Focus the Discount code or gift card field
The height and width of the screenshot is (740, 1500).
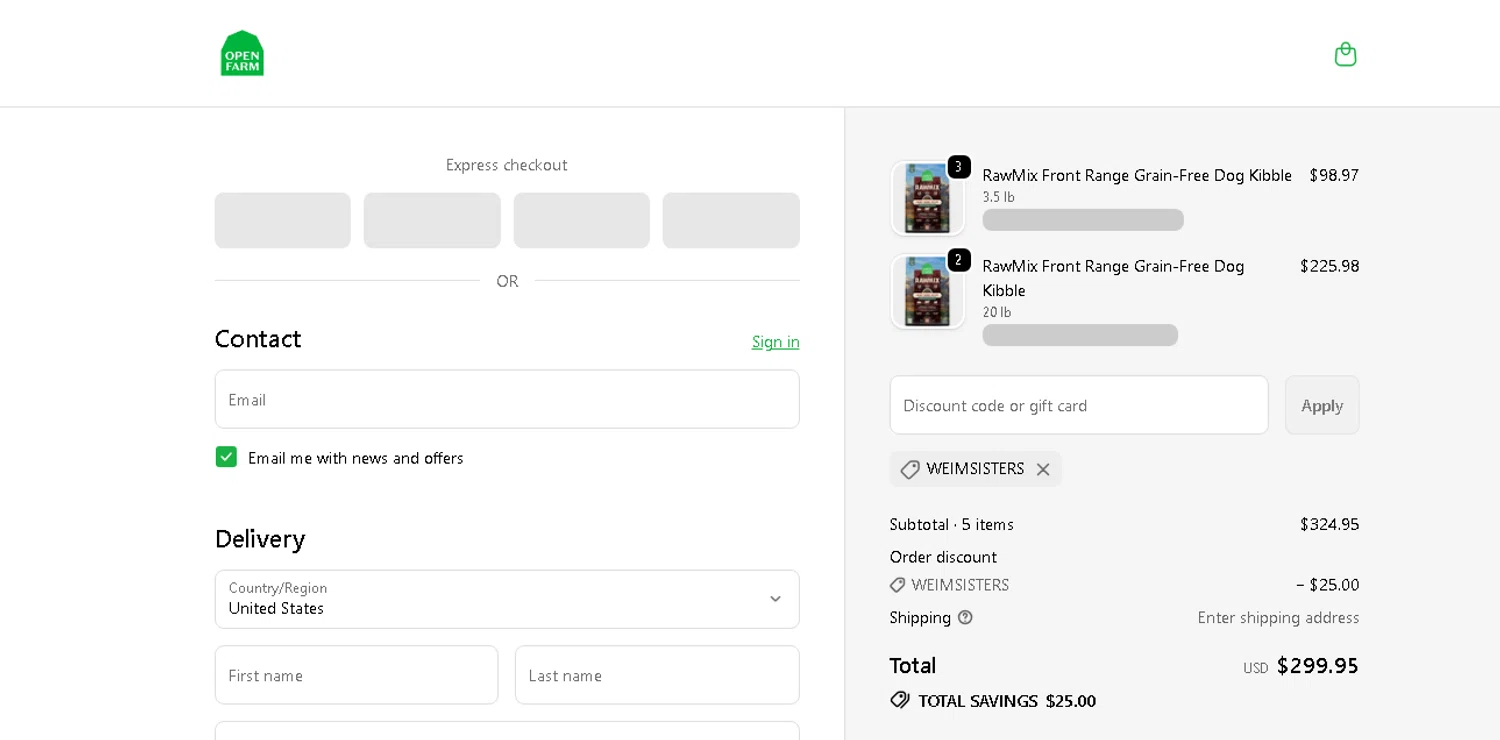click(x=1079, y=405)
